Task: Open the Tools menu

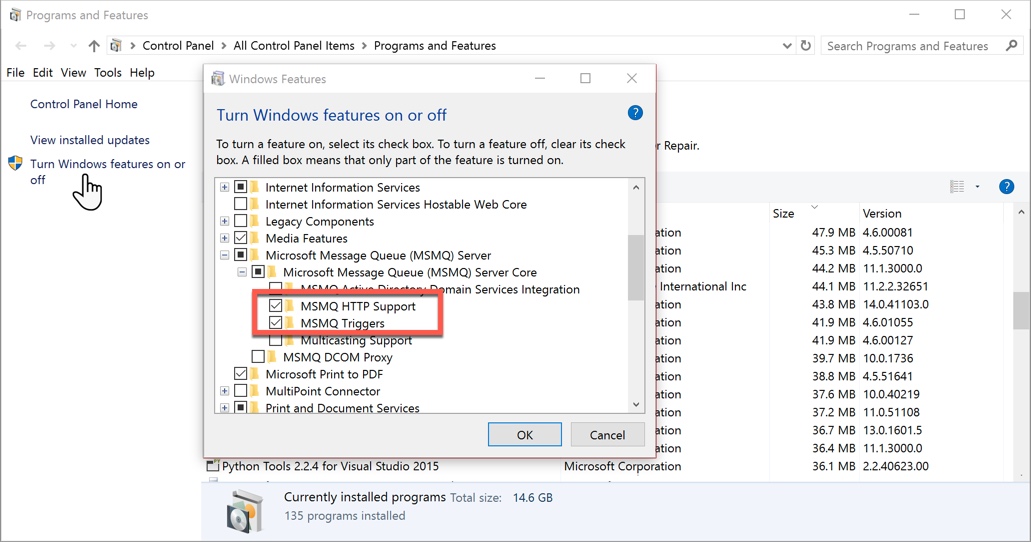Action: [x=107, y=73]
